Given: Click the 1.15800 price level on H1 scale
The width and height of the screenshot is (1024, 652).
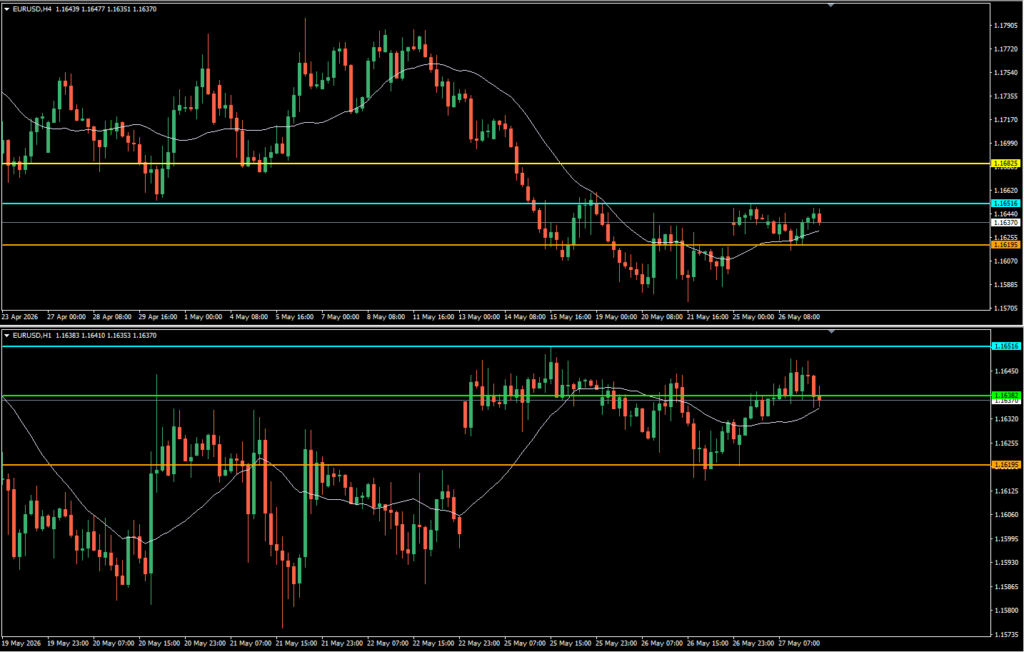Looking at the screenshot, I should 1007,611.
